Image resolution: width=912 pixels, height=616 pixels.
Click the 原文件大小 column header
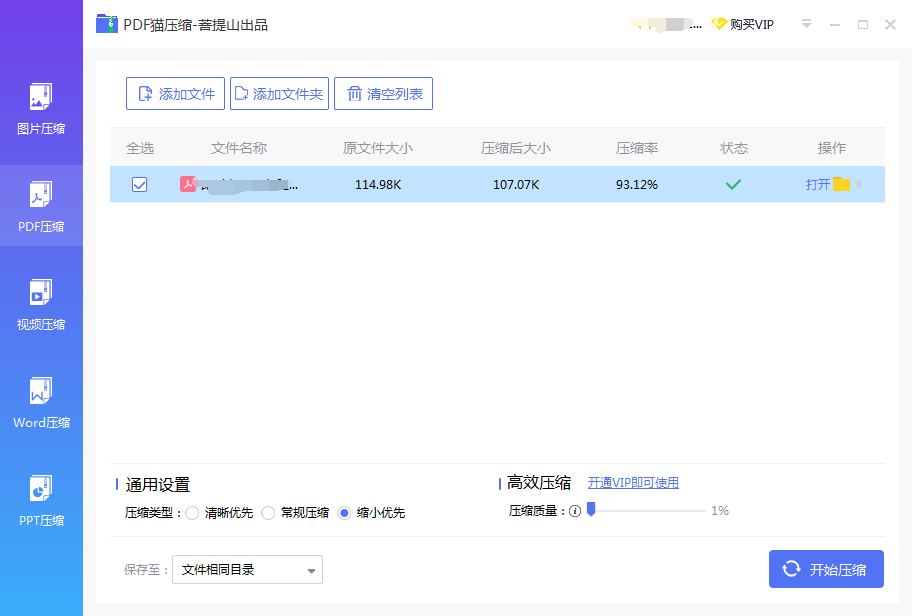pyautogui.click(x=377, y=148)
